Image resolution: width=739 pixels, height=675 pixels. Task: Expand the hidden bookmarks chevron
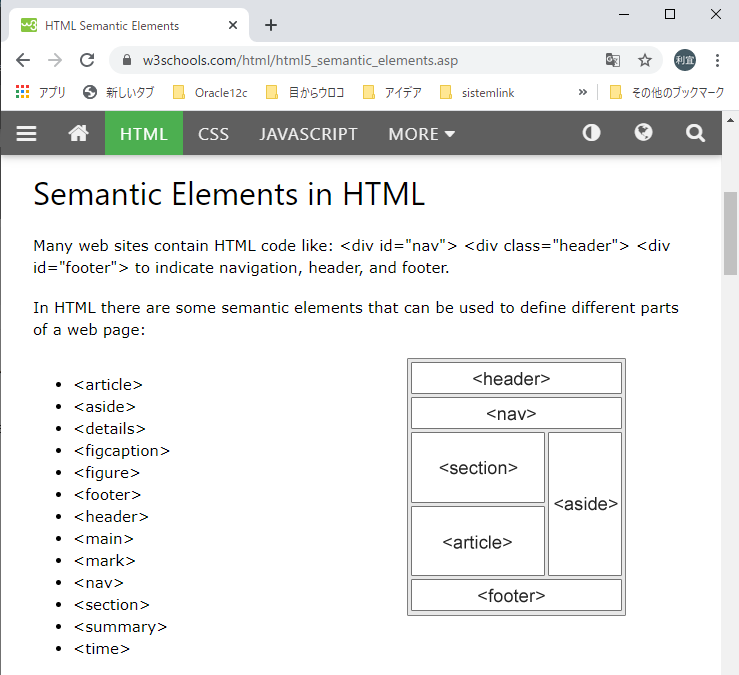pyautogui.click(x=583, y=92)
